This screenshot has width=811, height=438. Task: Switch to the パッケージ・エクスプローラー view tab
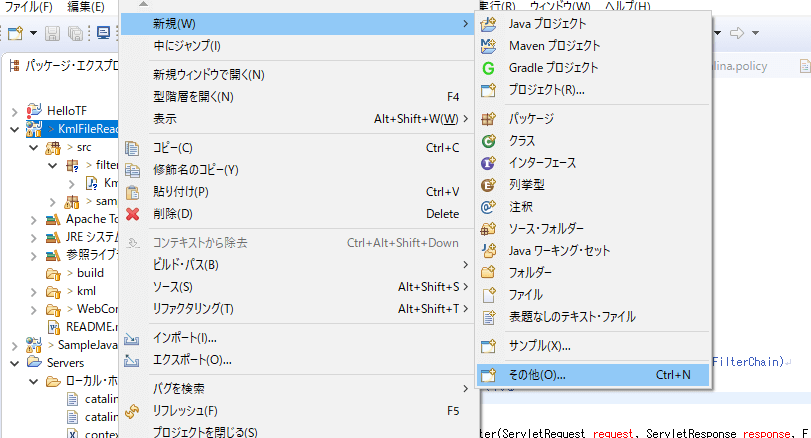click(x=63, y=66)
